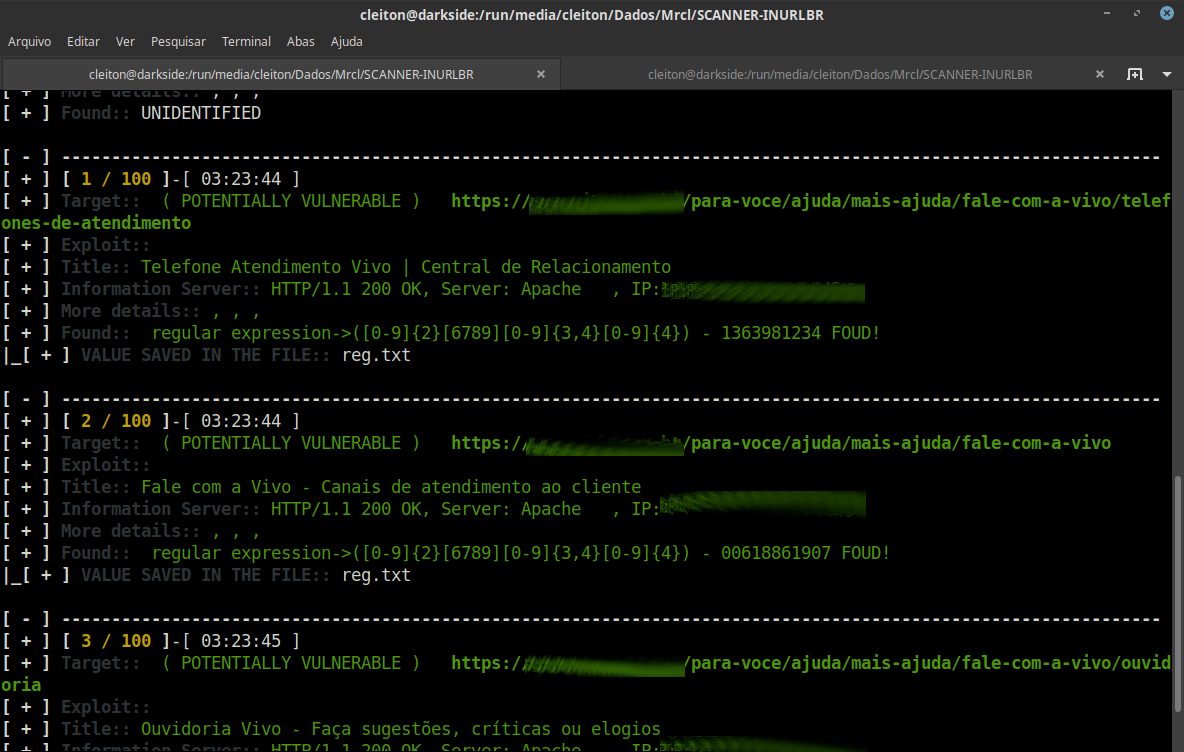Open a new terminal tab with the plus icon
This screenshot has height=752, width=1184.
(1135, 73)
